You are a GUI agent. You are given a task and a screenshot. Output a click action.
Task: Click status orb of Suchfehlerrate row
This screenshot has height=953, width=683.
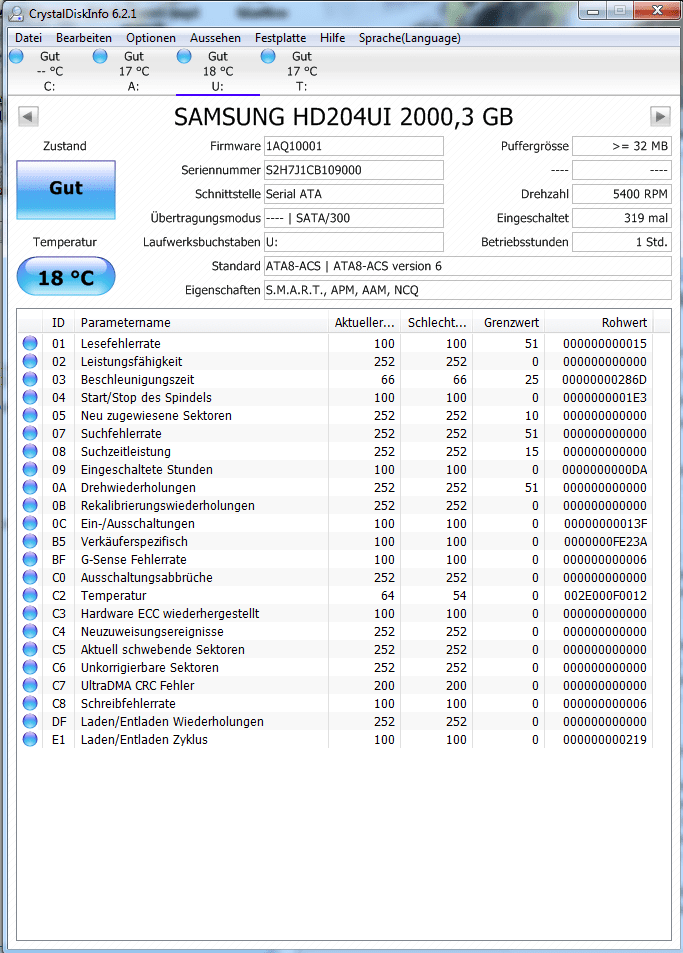pyautogui.click(x=30, y=433)
